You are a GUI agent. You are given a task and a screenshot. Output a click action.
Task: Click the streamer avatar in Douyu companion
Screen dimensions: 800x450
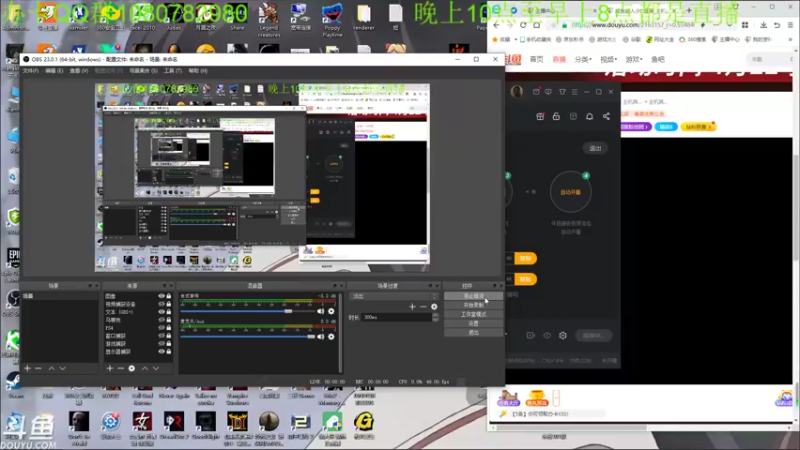pyautogui.click(x=517, y=91)
